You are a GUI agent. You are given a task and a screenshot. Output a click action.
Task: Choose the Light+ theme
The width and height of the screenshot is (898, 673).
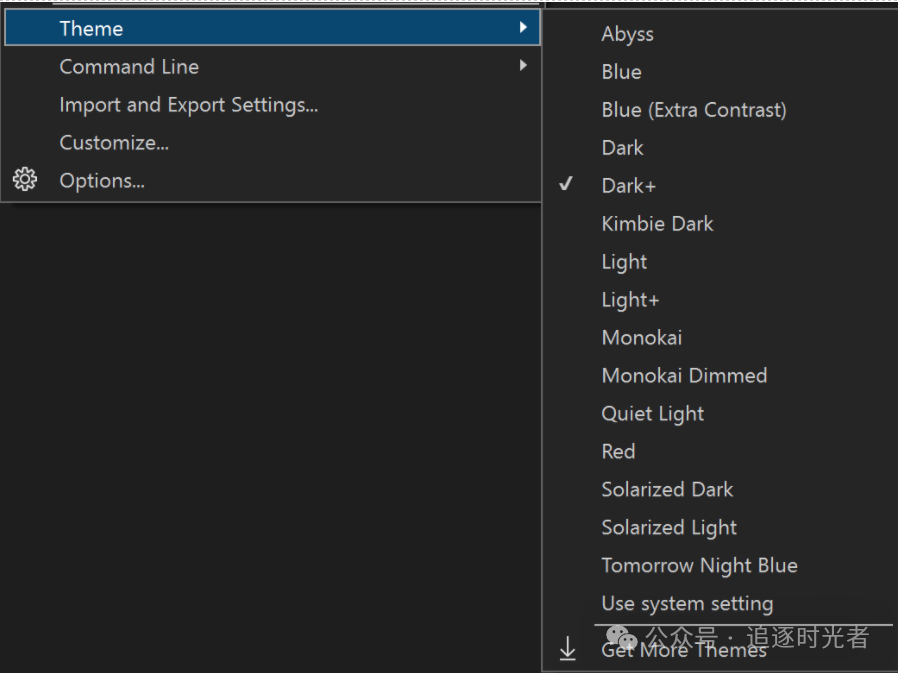pyautogui.click(x=630, y=300)
